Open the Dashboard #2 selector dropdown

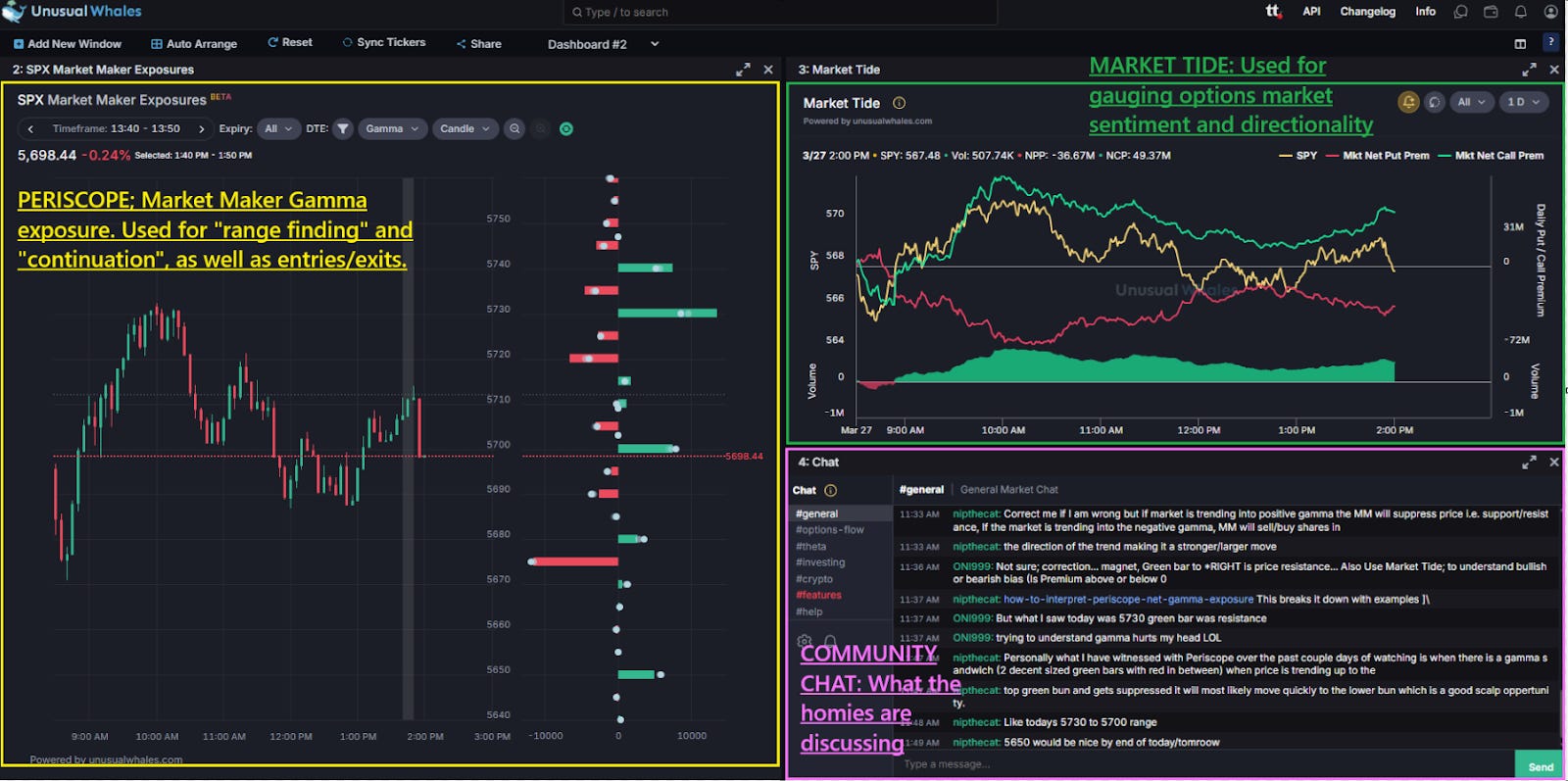tap(603, 44)
